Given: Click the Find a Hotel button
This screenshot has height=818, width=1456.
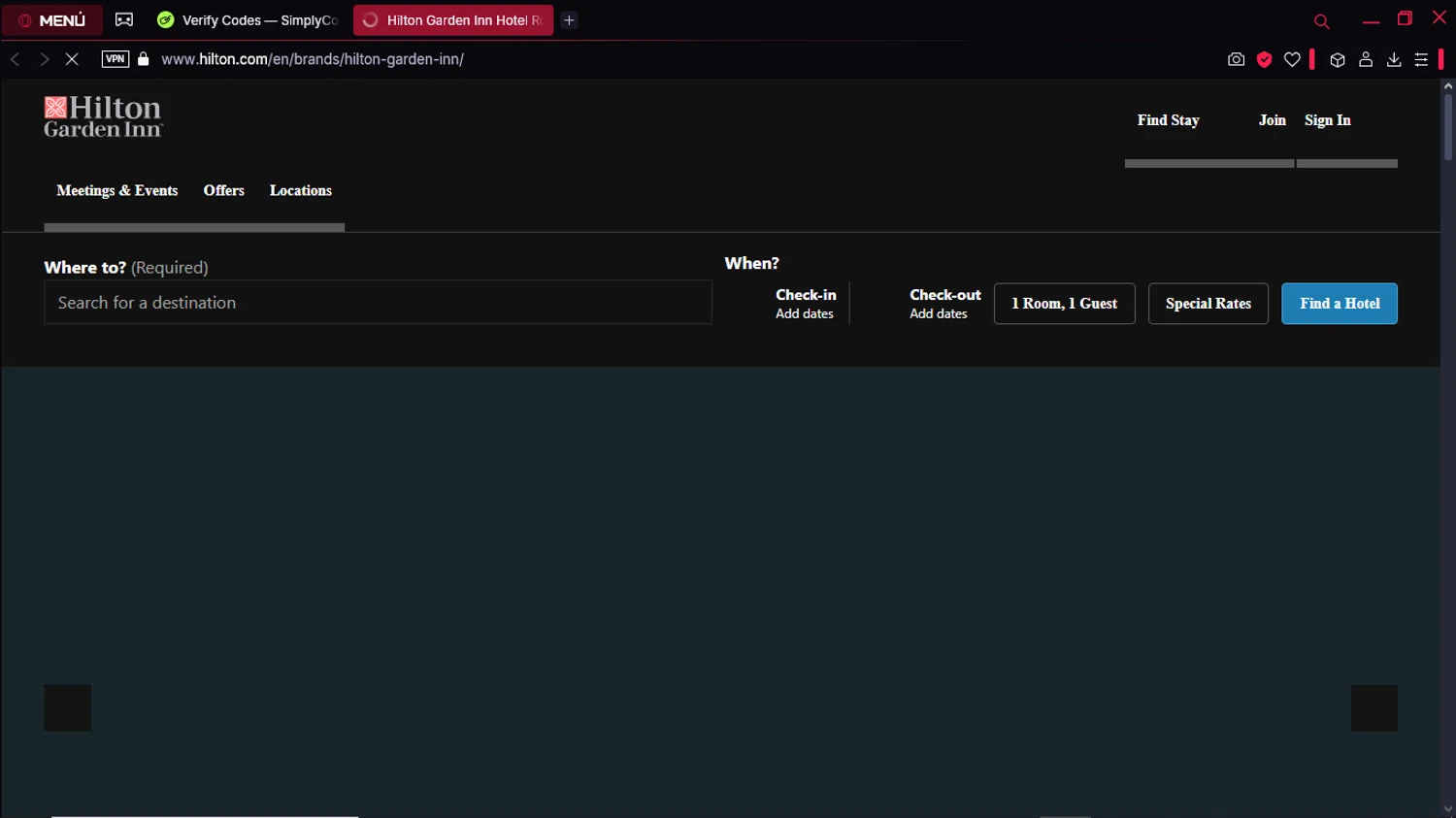Looking at the screenshot, I should [x=1339, y=304].
